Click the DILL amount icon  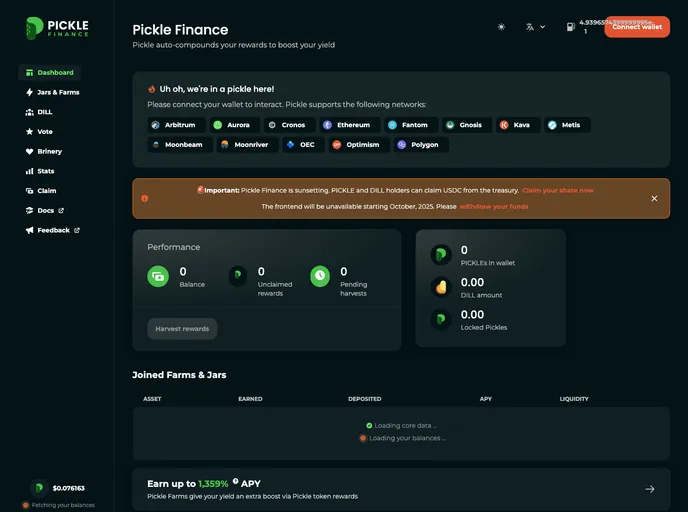(441, 287)
